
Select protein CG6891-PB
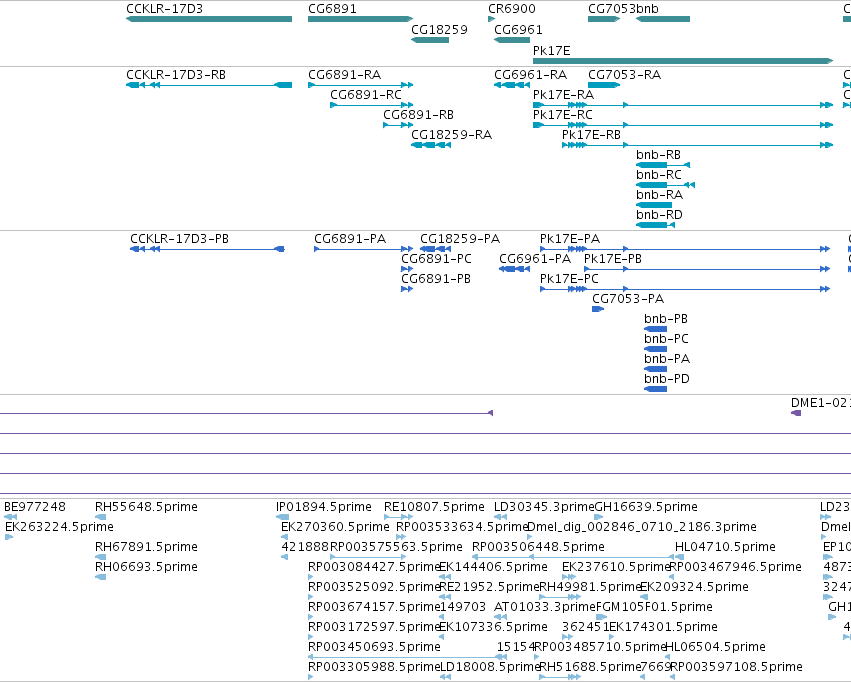pos(407,289)
